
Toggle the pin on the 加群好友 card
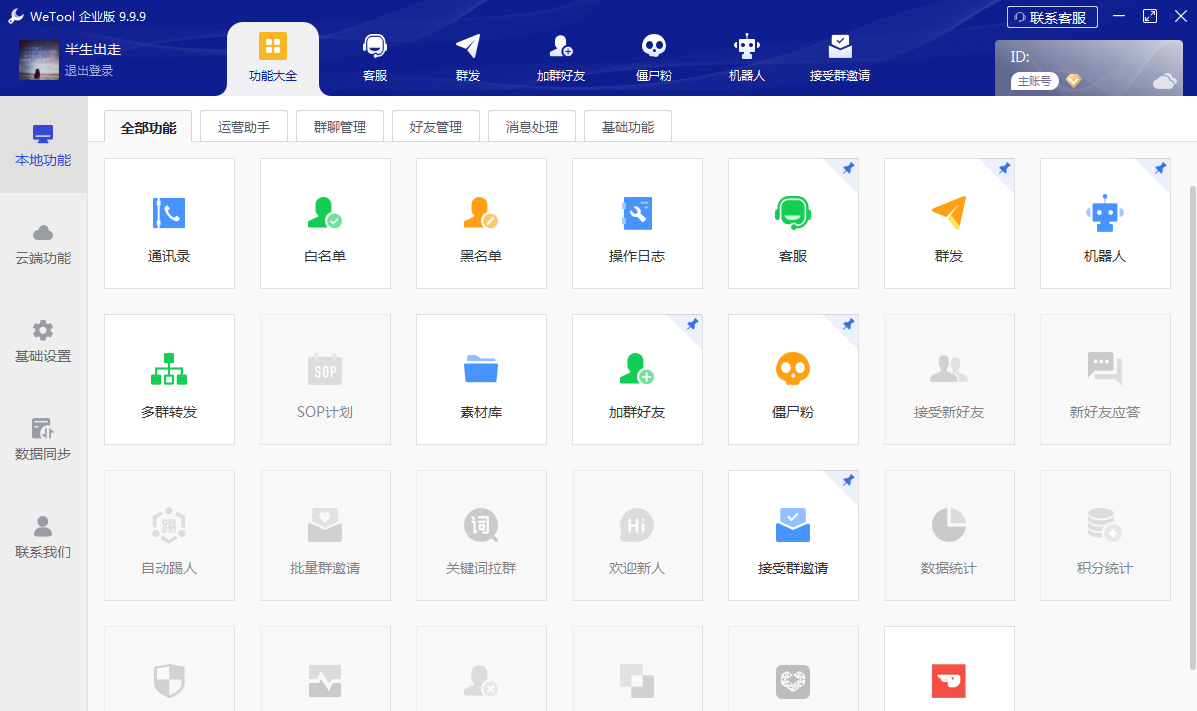(693, 326)
